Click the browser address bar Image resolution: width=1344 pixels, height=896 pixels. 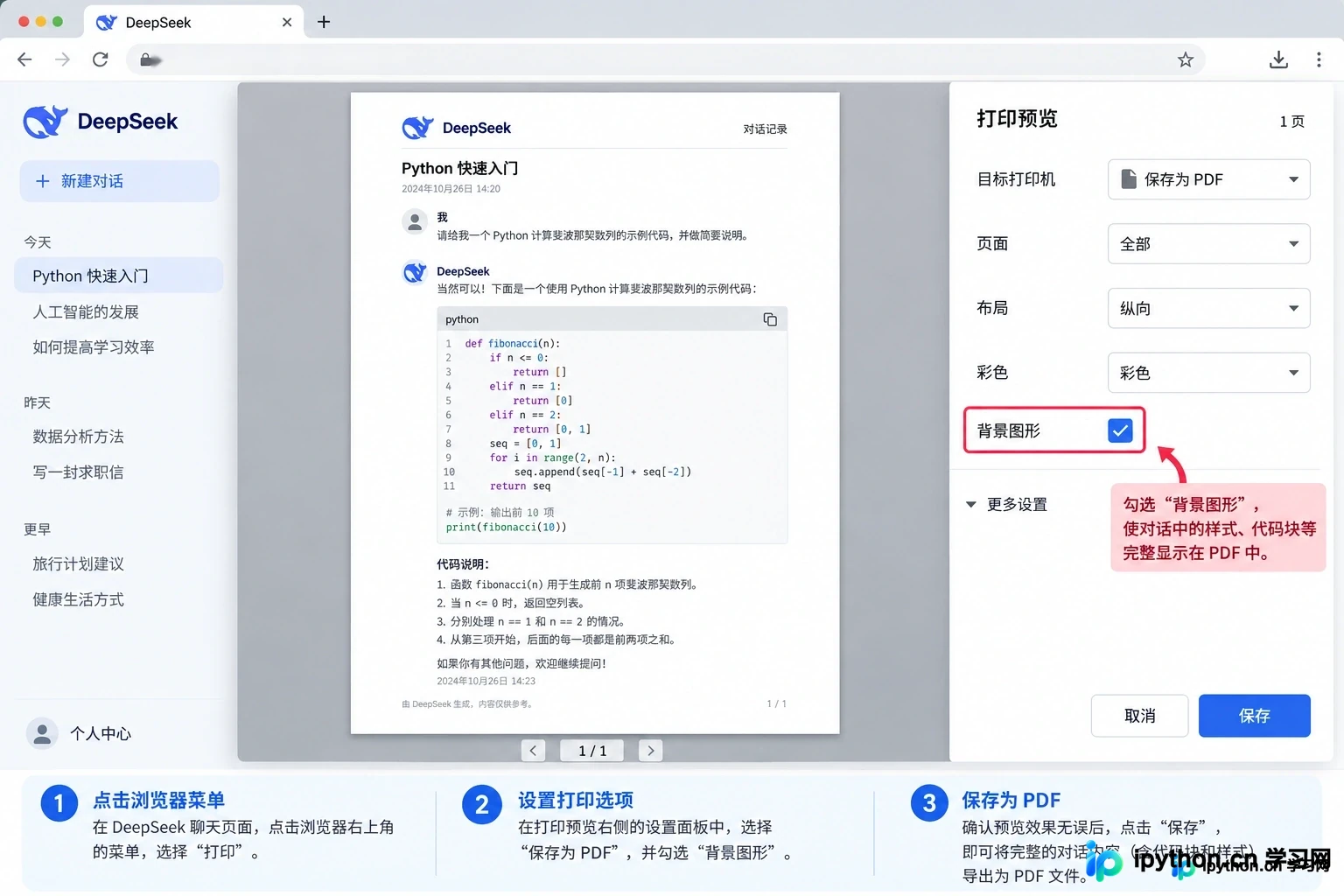665,59
